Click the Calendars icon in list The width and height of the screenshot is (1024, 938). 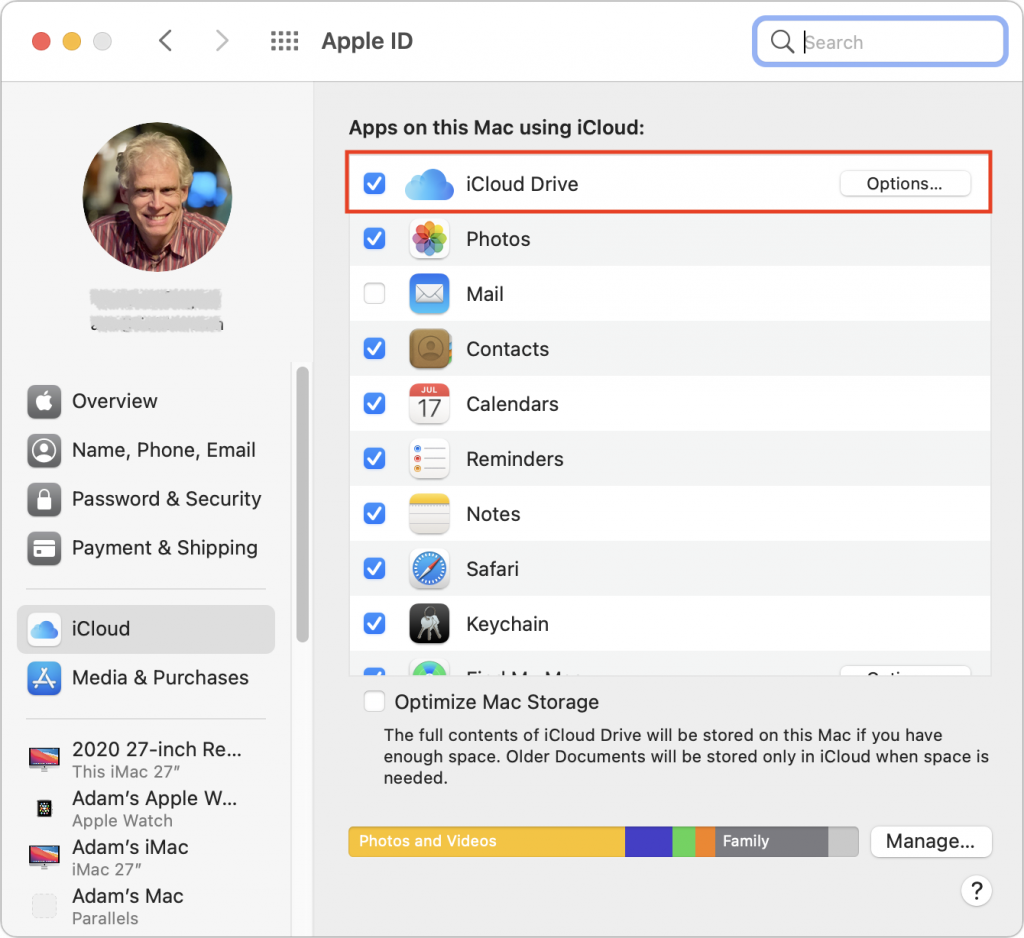point(429,404)
